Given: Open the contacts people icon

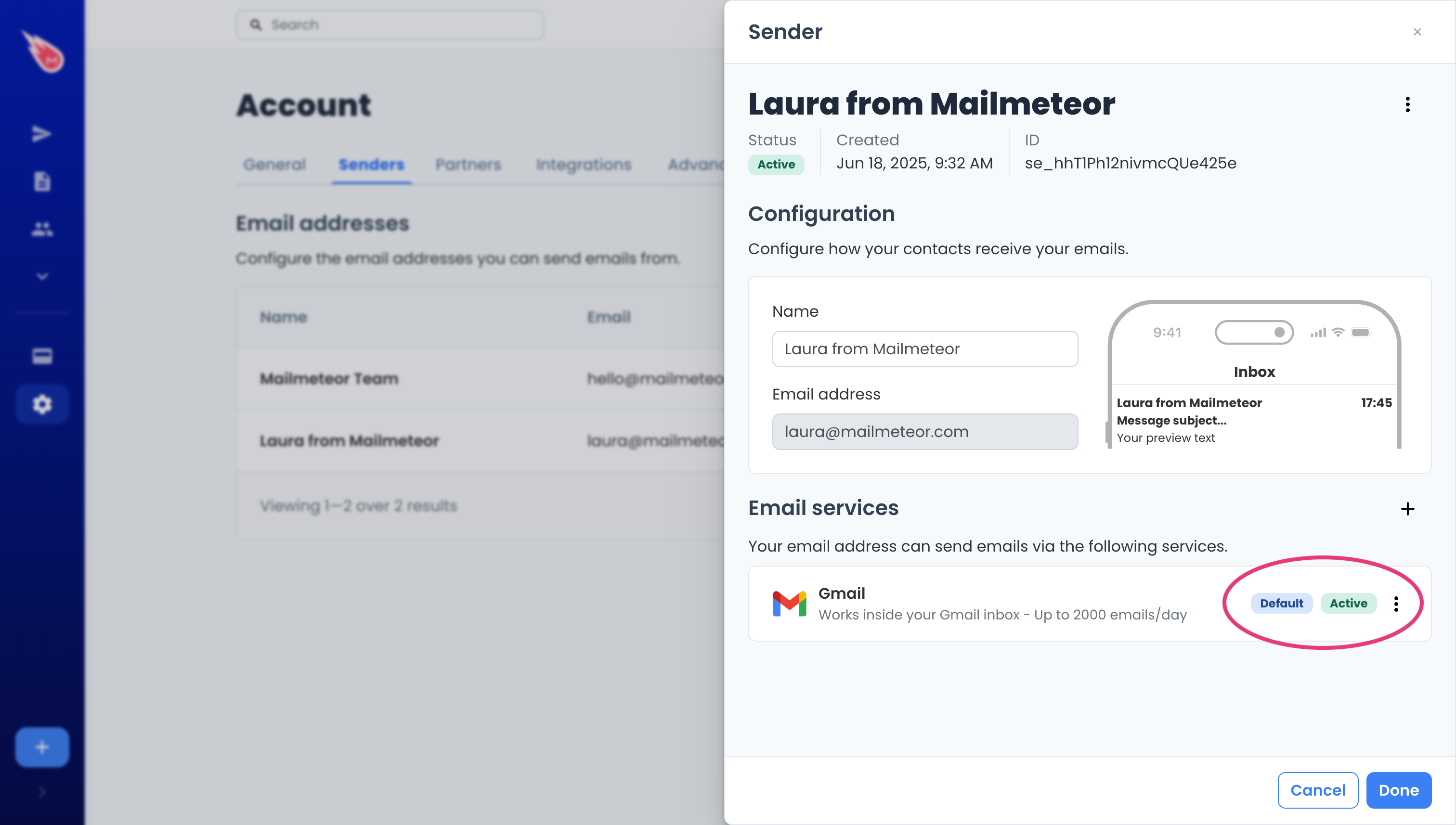Looking at the screenshot, I should [42, 229].
